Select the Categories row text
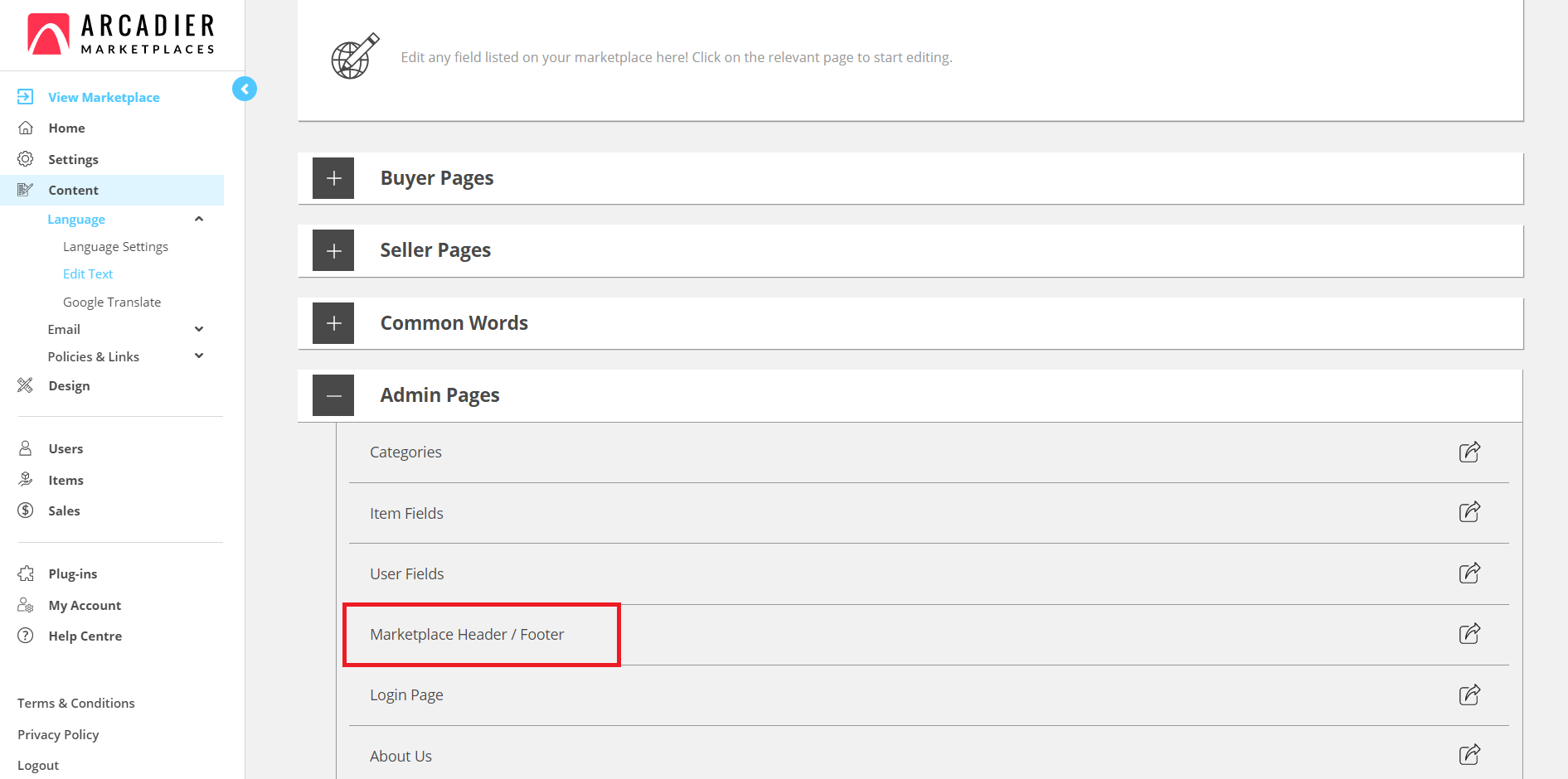This screenshot has width=1568, height=779. (x=405, y=452)
